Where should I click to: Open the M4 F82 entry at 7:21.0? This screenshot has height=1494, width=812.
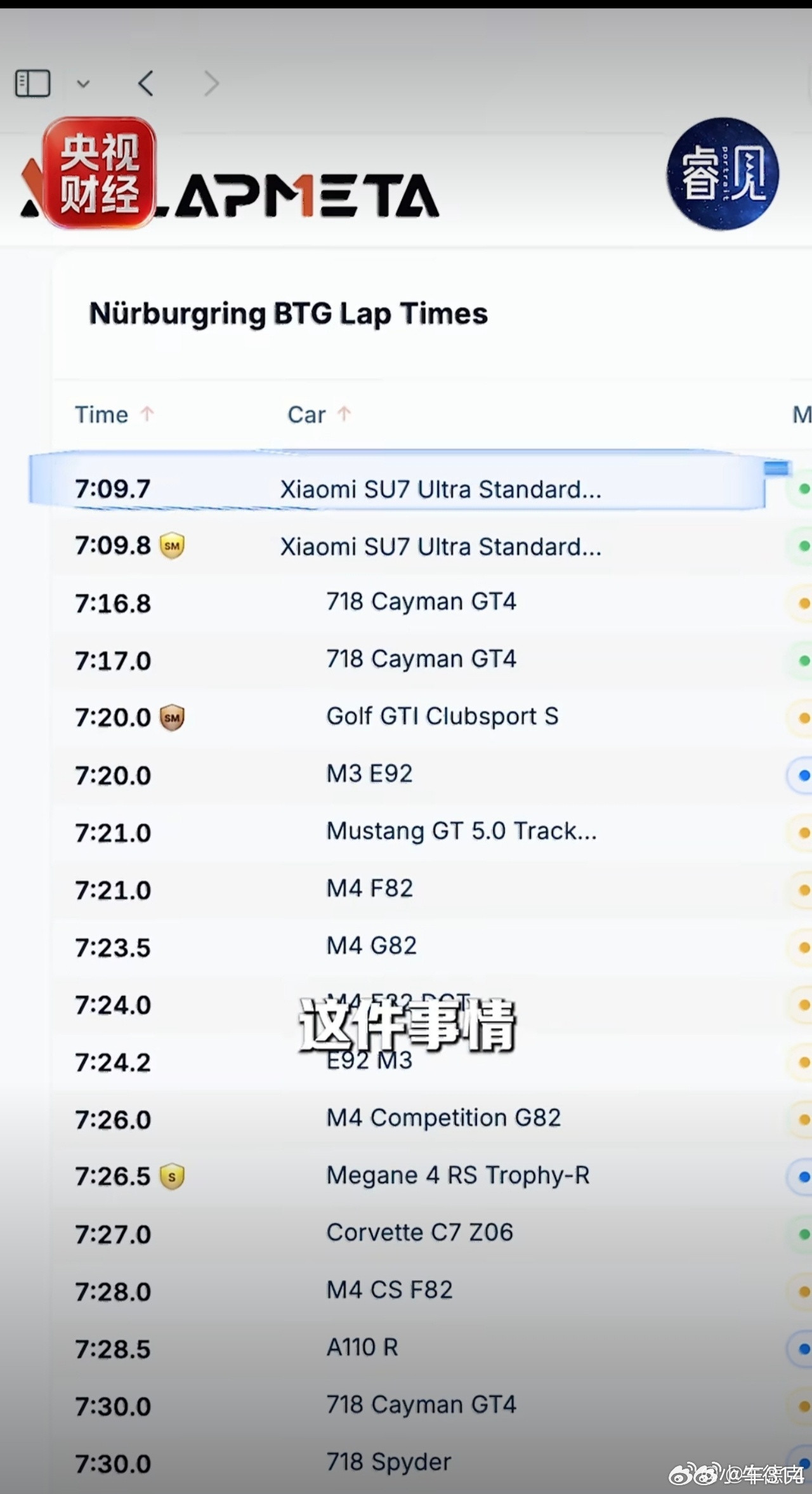[369, 888]
